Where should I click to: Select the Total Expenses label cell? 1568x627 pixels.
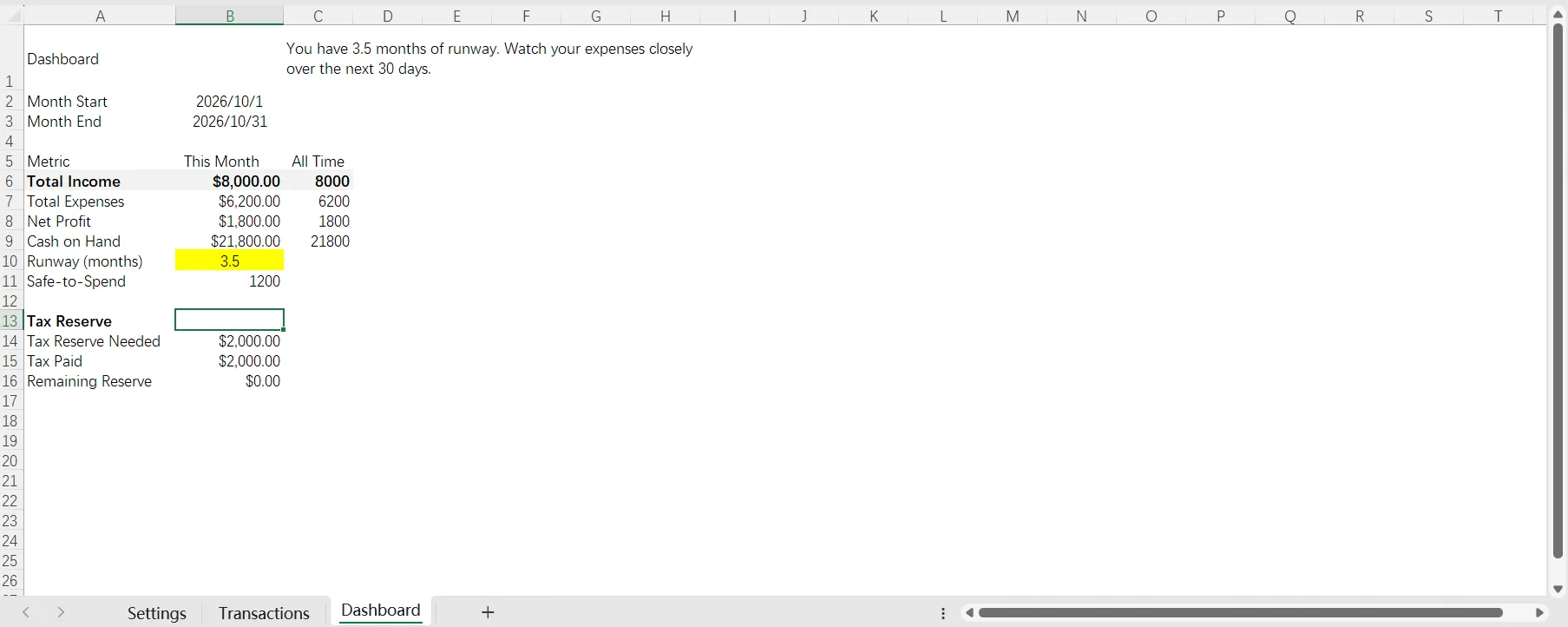100,201
